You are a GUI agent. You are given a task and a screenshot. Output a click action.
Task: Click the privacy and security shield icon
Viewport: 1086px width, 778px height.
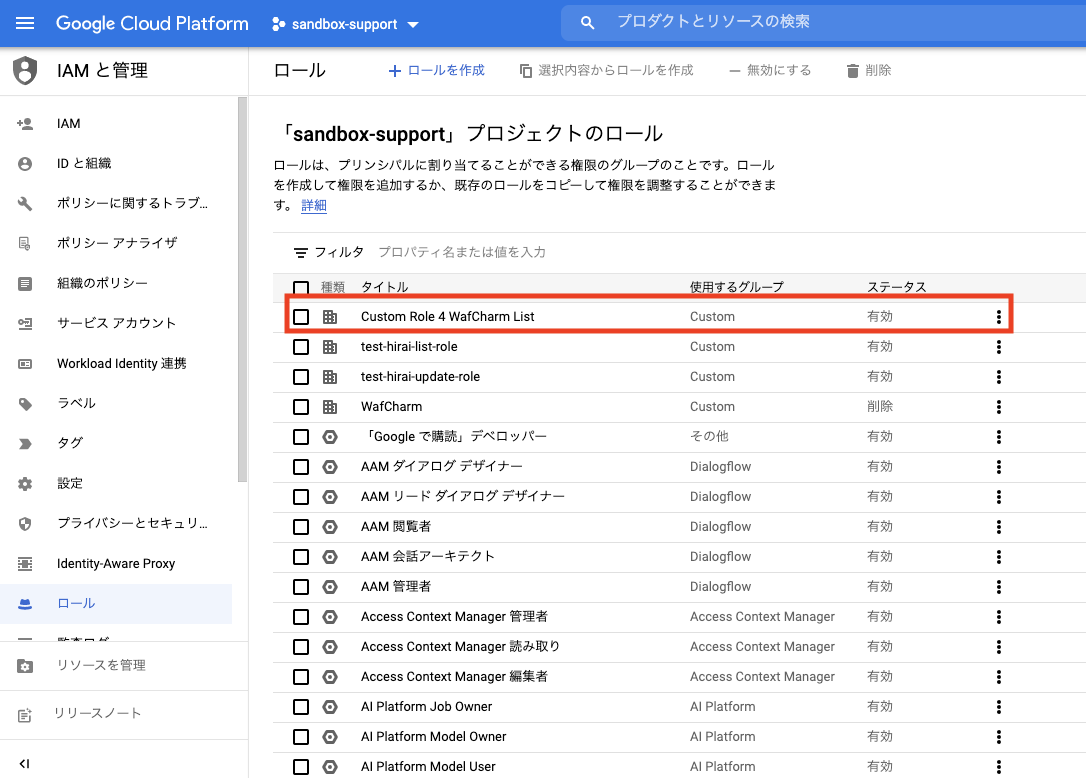(x=25, y=524)
